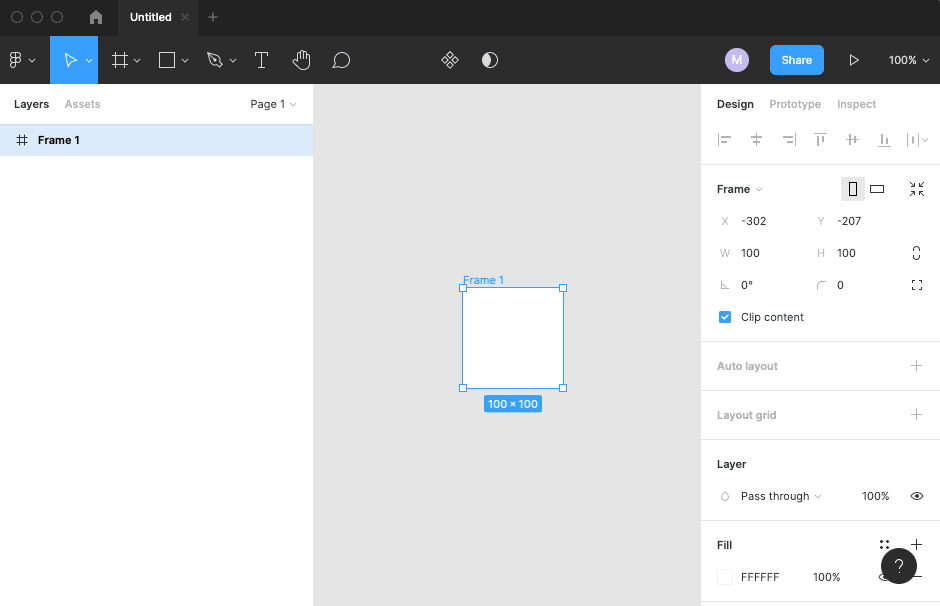
Task: Select the Comment tool
Action: (x=341, y=60)
